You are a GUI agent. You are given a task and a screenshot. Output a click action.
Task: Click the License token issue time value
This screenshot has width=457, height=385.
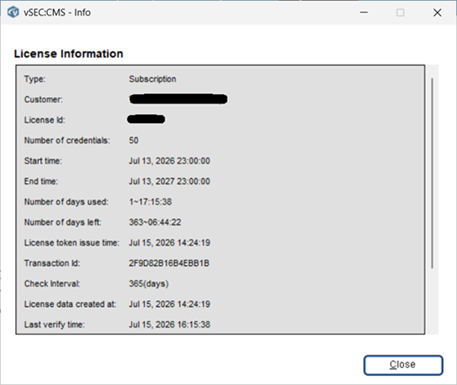click(169, 243)
